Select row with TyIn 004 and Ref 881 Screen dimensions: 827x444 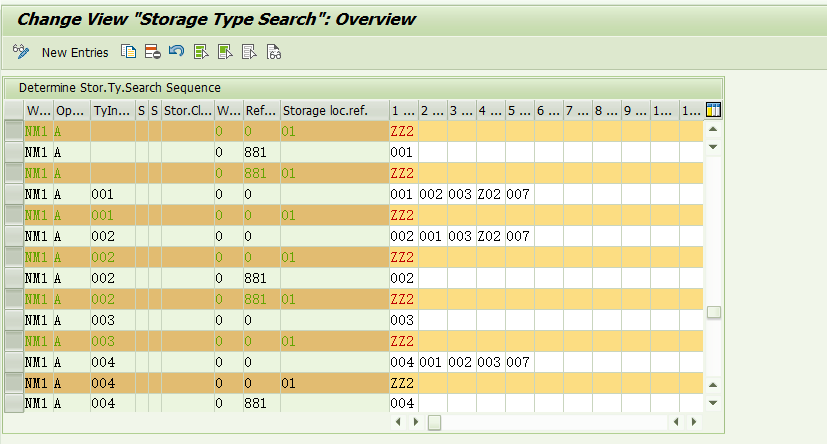[x=14, y=403]
